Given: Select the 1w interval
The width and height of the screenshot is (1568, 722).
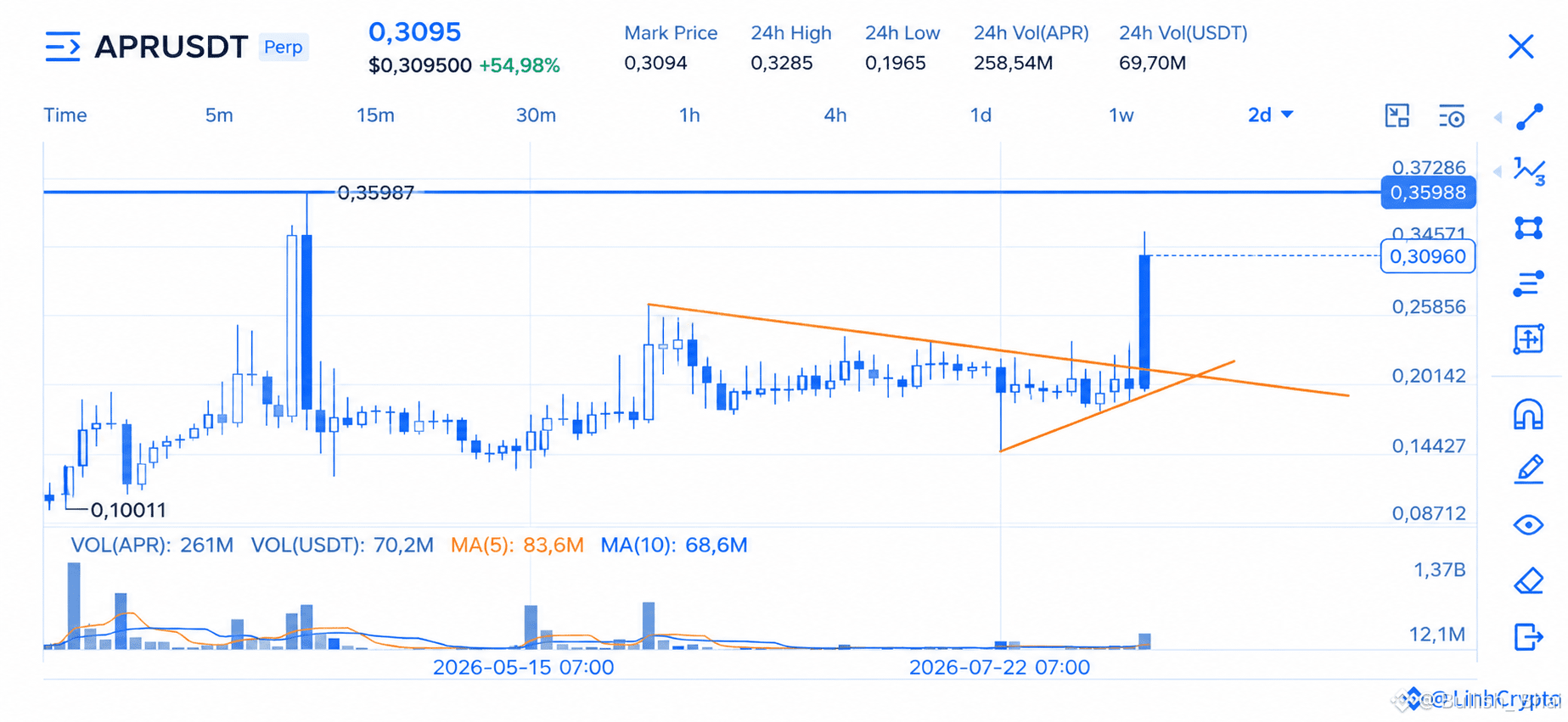Looking at the screenshot, I should click(1121, 115).
